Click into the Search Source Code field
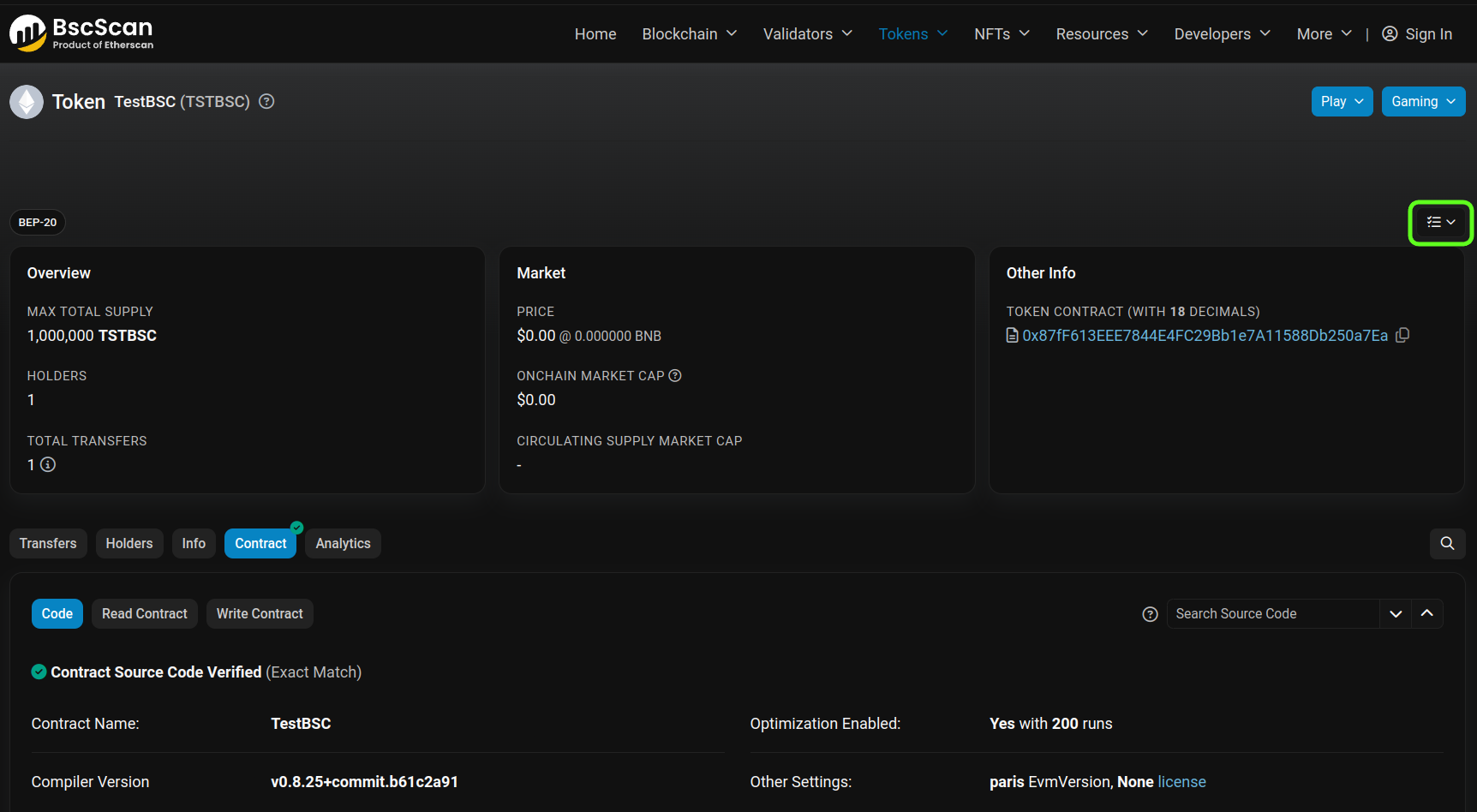 [1272, 613]
